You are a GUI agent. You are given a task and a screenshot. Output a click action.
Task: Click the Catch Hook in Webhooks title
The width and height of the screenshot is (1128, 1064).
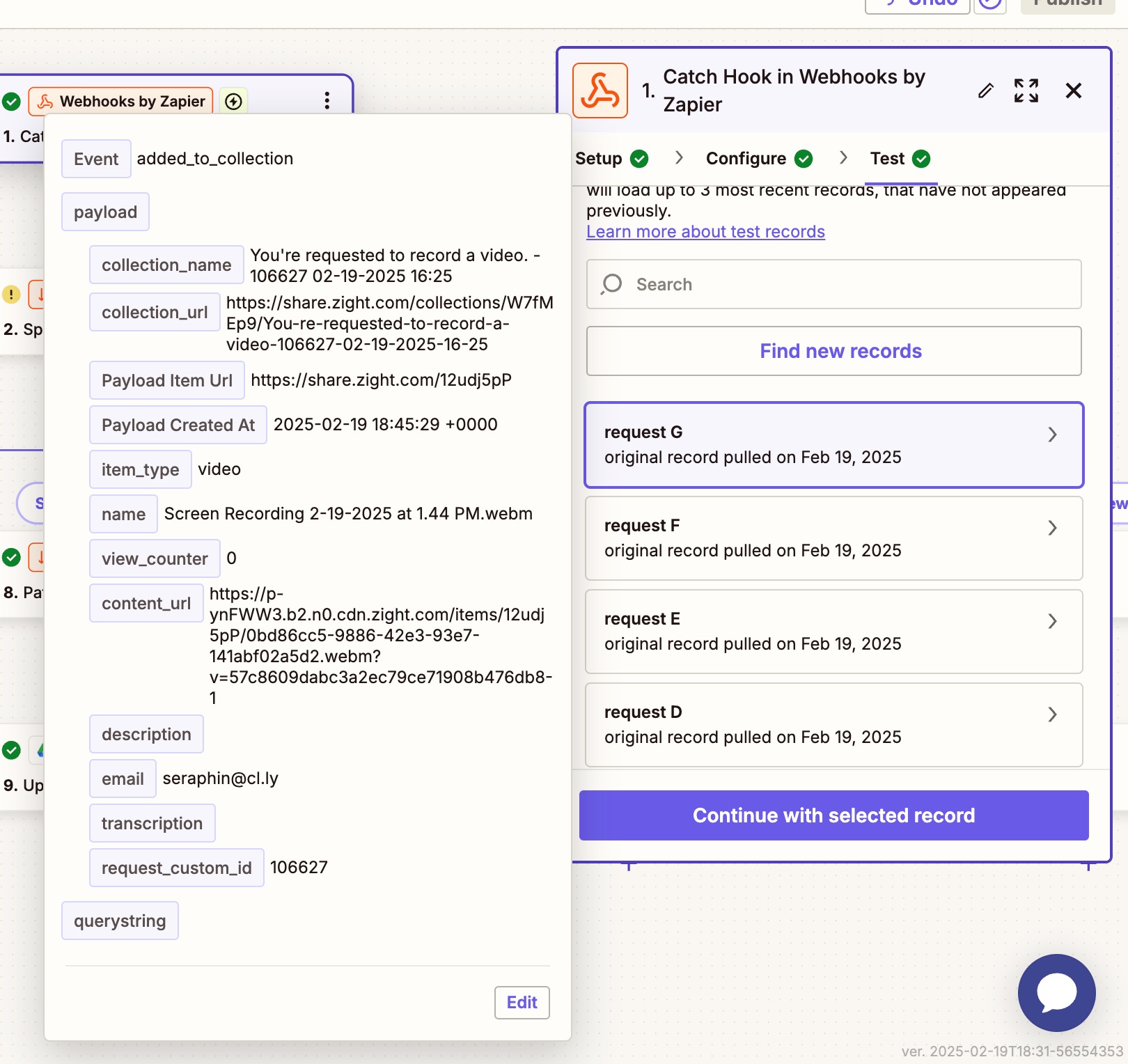(x=794, y=91)
